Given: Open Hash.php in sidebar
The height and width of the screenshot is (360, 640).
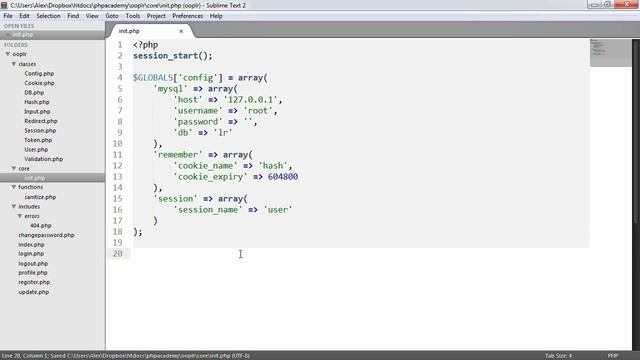Looking at the screenshot, I should [x=37, y=102].
